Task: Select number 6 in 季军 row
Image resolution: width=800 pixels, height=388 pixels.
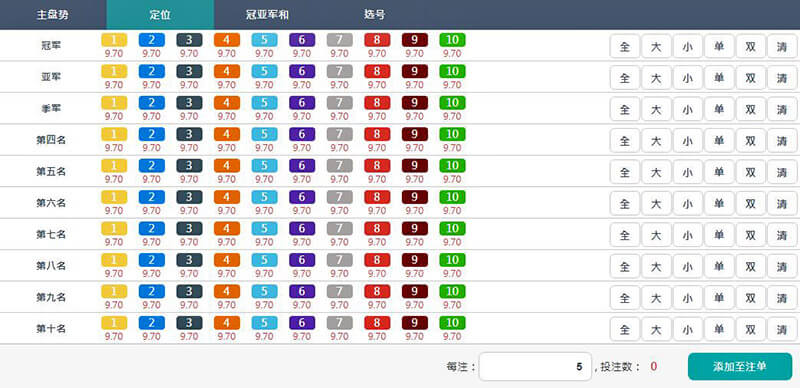Action: point(302,103)
